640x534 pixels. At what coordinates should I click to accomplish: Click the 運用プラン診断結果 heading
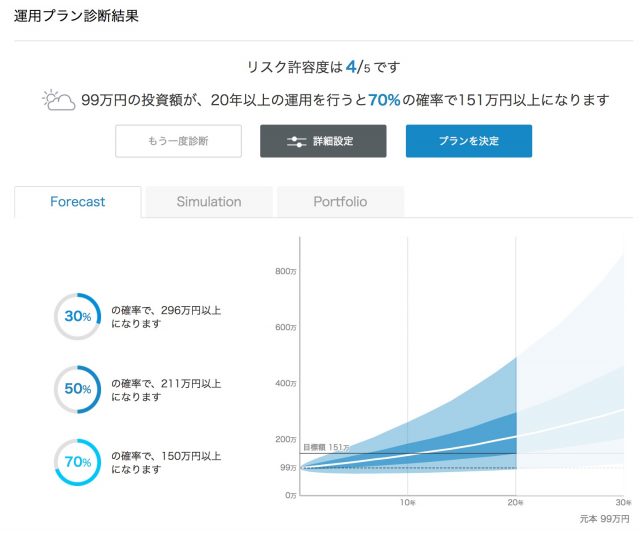77,16
